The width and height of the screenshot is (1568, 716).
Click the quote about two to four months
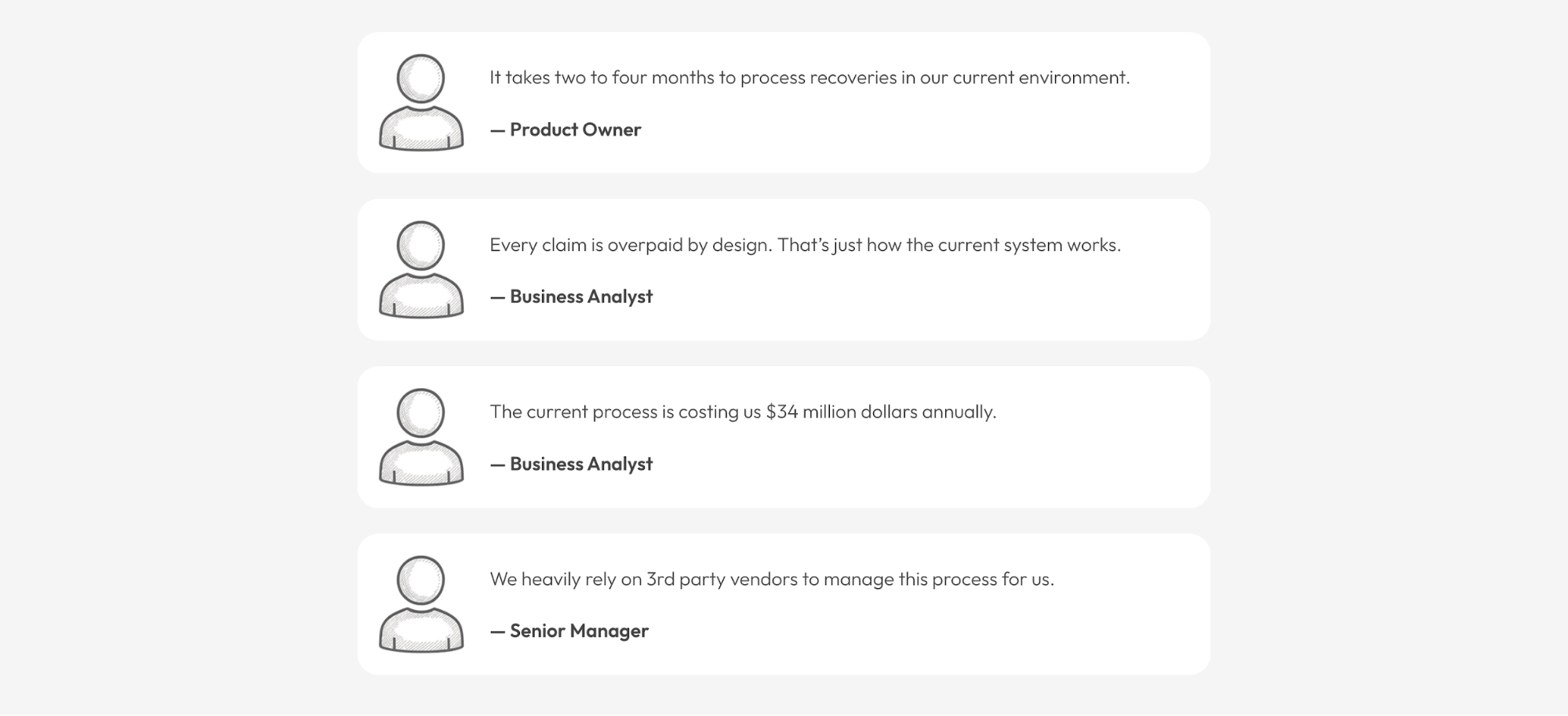(x=809, y=78)
